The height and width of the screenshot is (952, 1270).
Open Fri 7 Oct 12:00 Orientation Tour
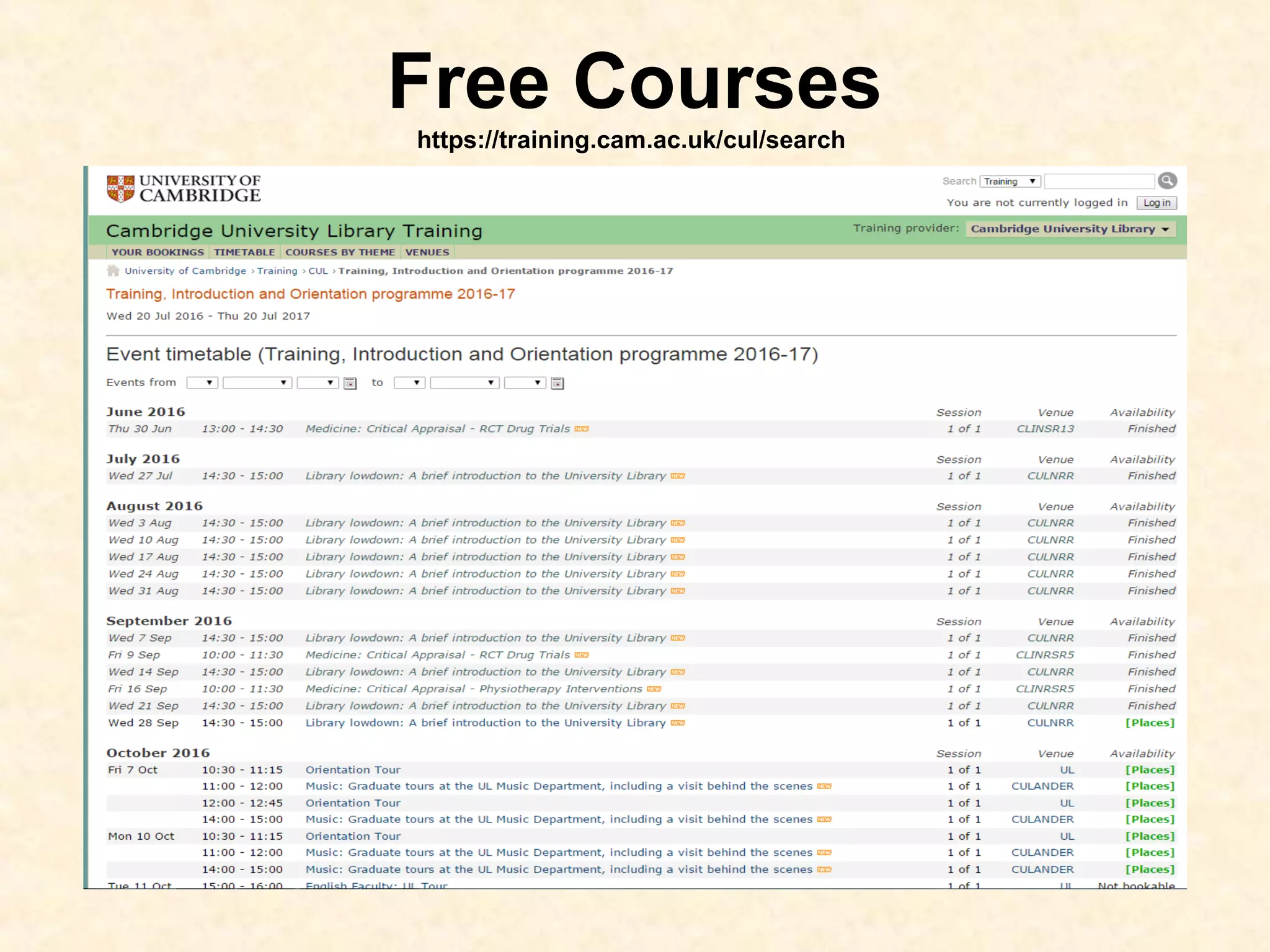pos(353,803)
